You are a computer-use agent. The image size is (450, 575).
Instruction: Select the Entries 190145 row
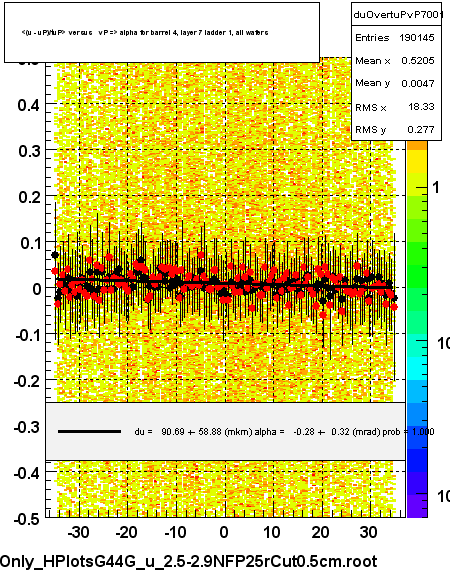pyautogui.click(x=395, y=37)
